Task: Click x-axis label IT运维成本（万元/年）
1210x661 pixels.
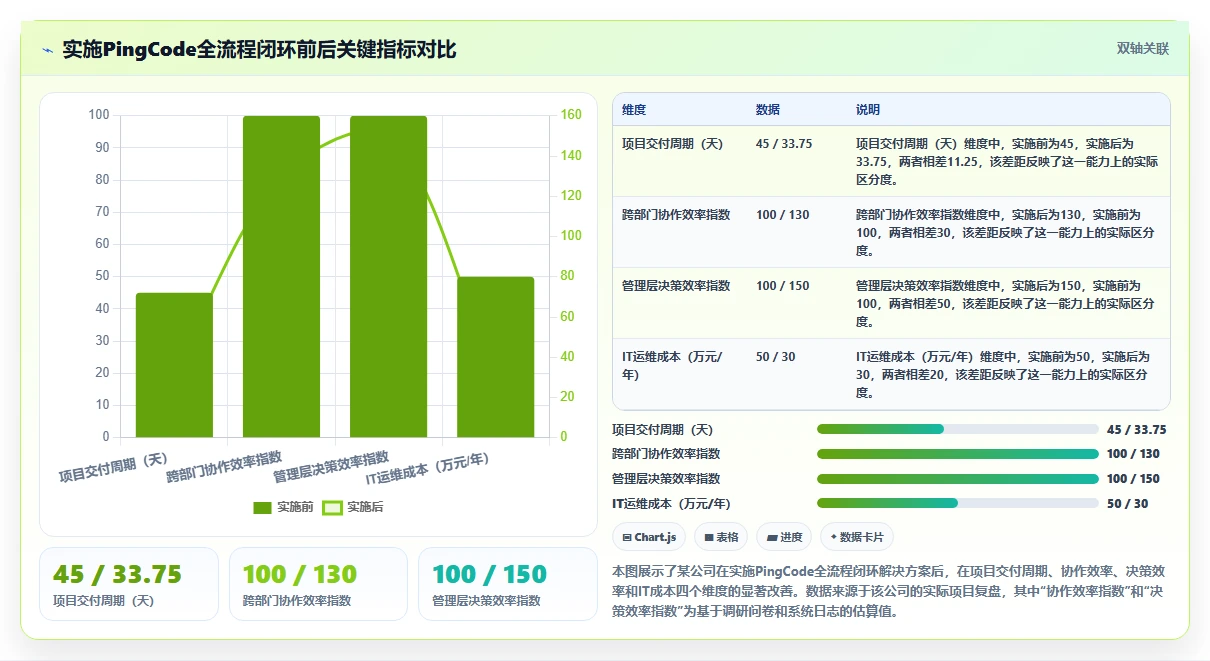Action: 428,469
